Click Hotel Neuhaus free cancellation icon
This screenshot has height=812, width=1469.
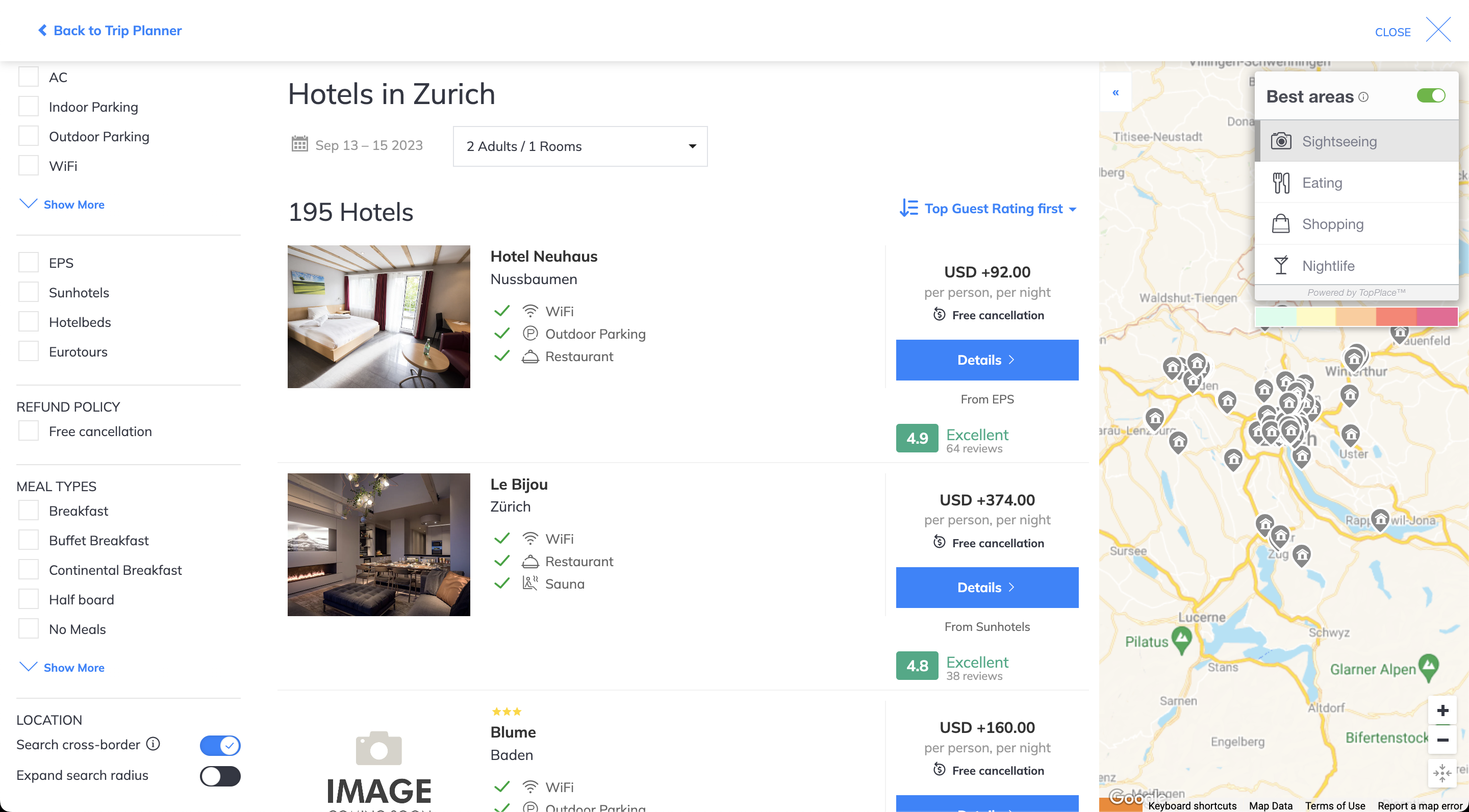(939, 314)
